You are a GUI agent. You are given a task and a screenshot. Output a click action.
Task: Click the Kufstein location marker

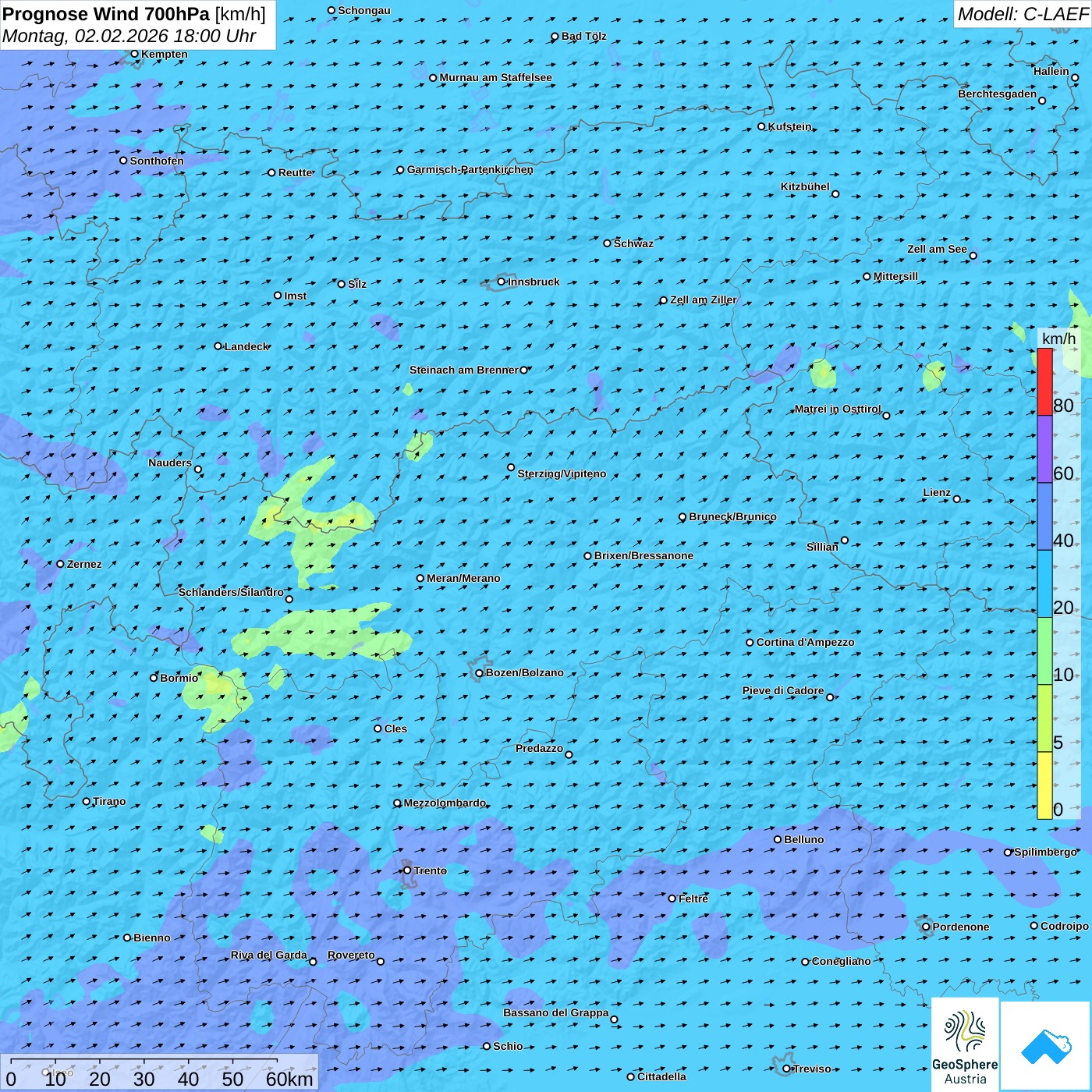761,126
